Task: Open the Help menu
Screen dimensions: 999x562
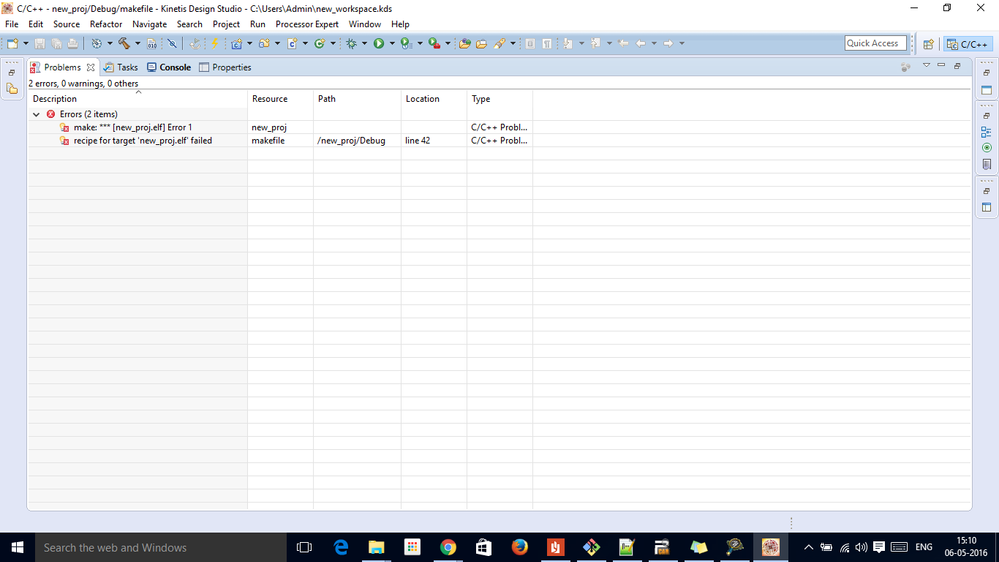Action: [x=400, y=24]
